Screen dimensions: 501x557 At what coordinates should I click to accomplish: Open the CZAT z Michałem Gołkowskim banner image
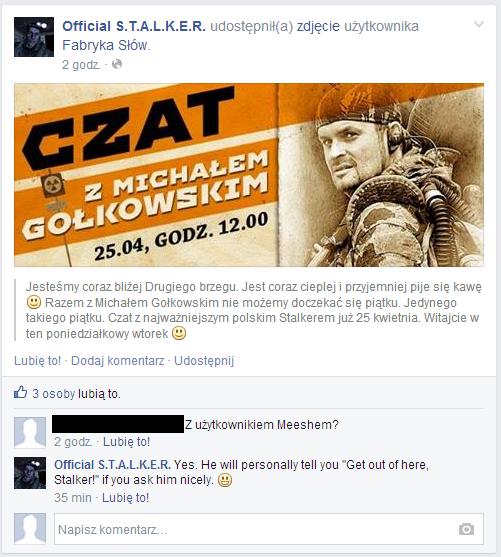(x=249, y=175)
